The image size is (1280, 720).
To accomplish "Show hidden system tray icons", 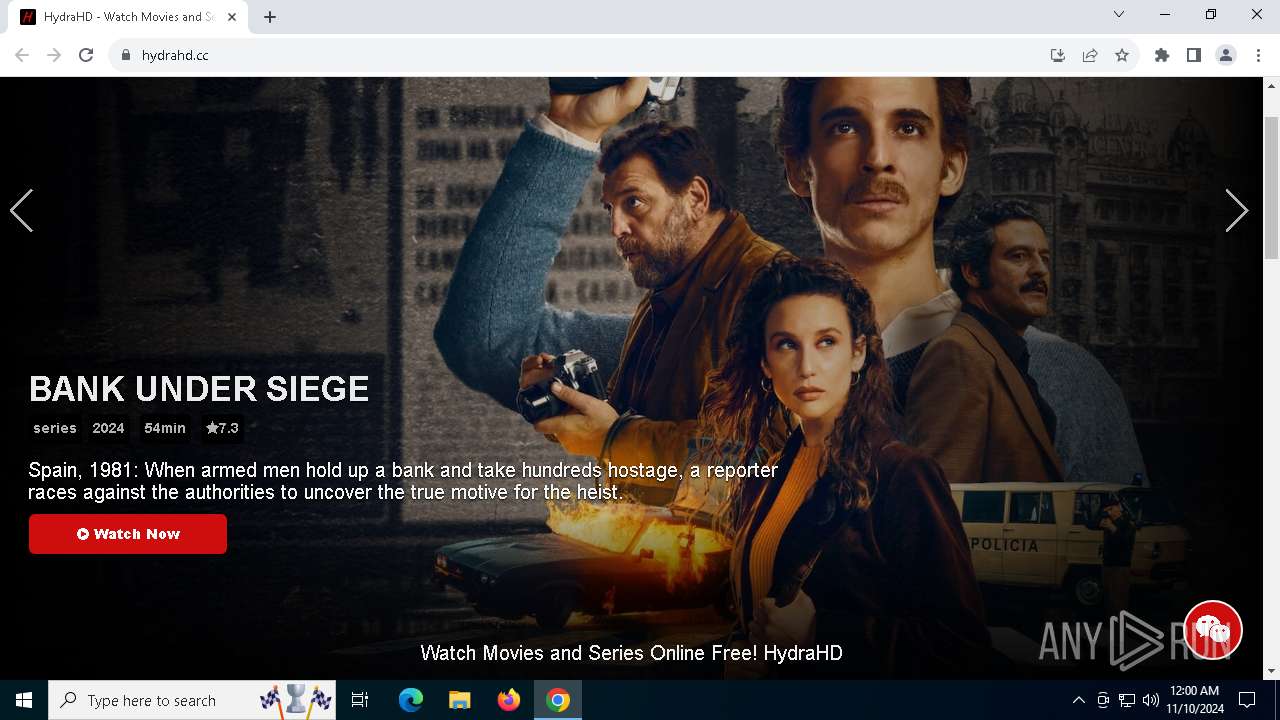I will 1078,700.
